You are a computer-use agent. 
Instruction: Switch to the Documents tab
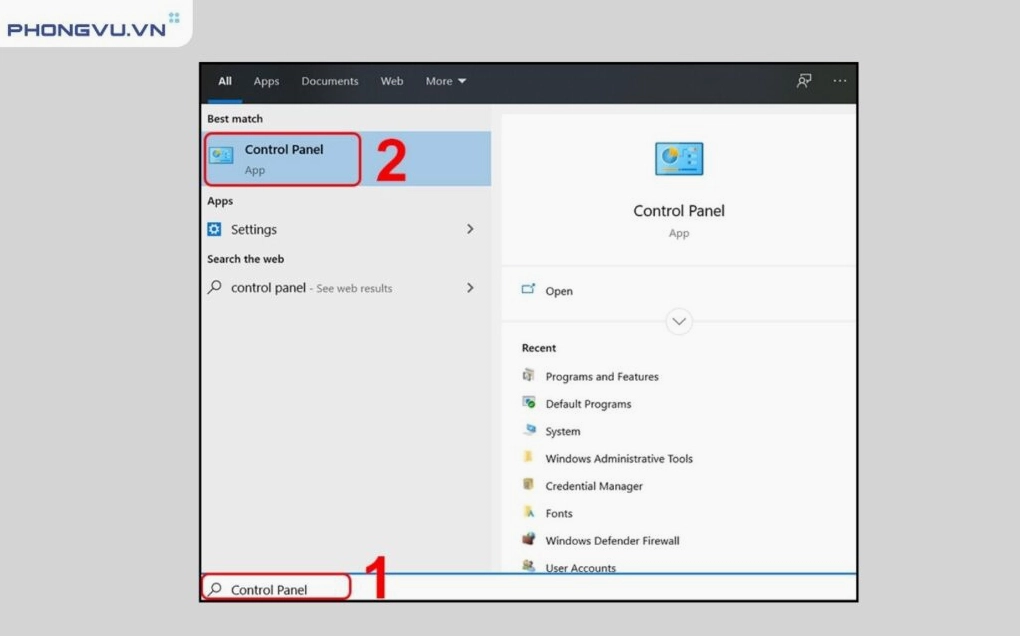(x=329, y=81)
